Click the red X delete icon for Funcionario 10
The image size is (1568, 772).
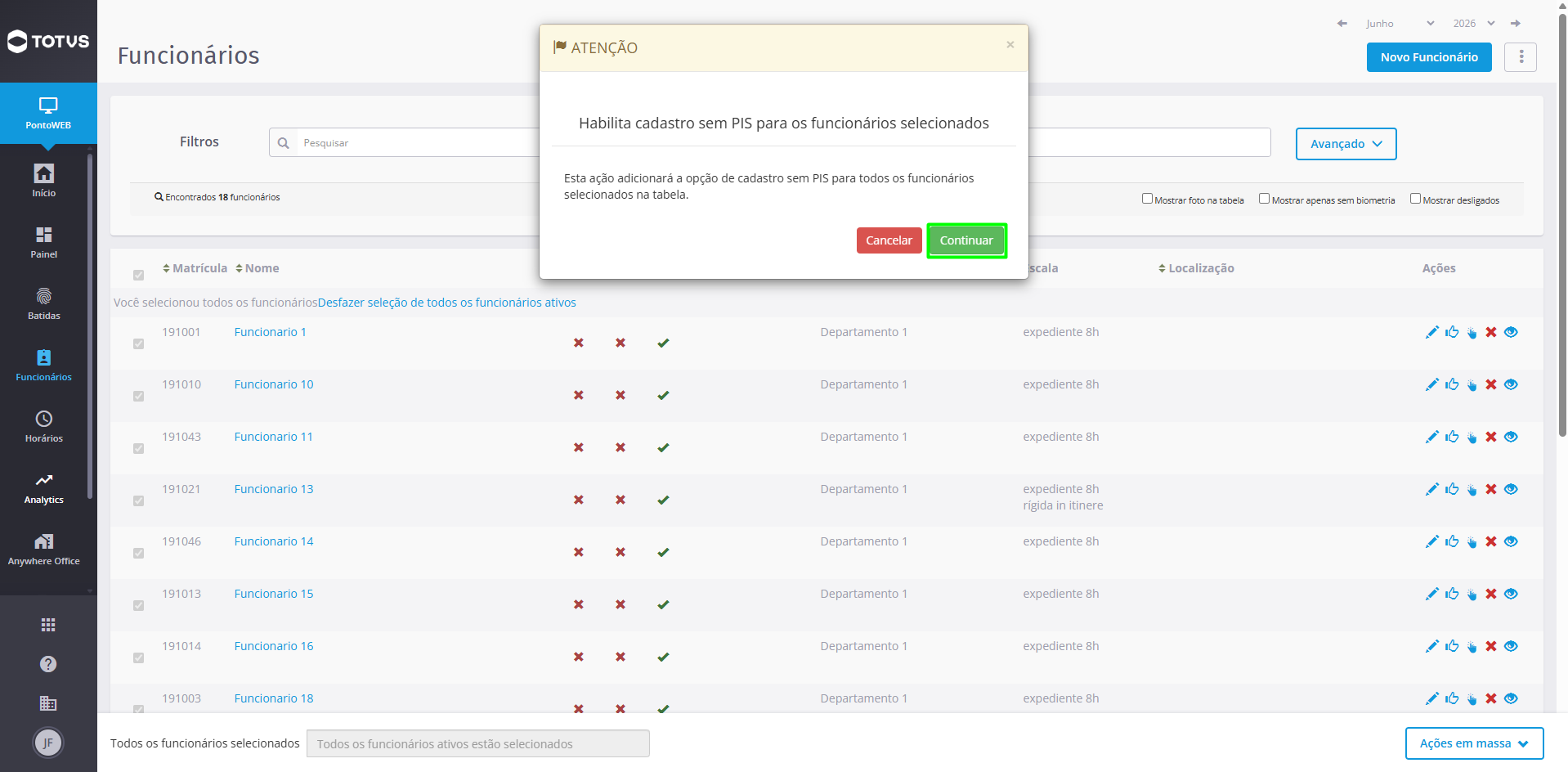click(1491, 384)
